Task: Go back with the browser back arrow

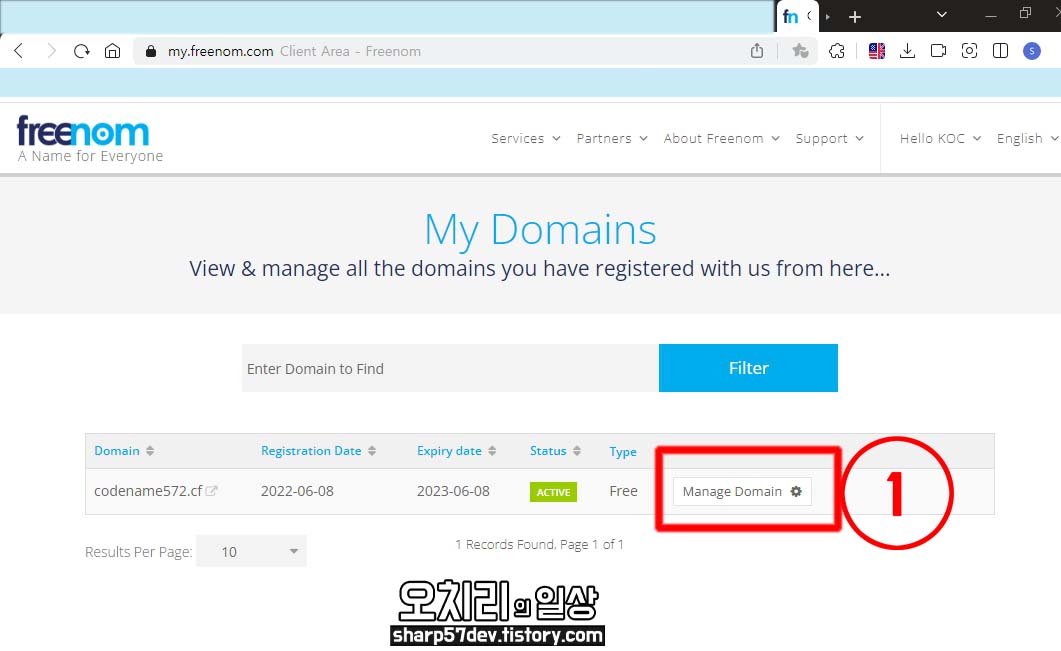Action: point(19,51)
